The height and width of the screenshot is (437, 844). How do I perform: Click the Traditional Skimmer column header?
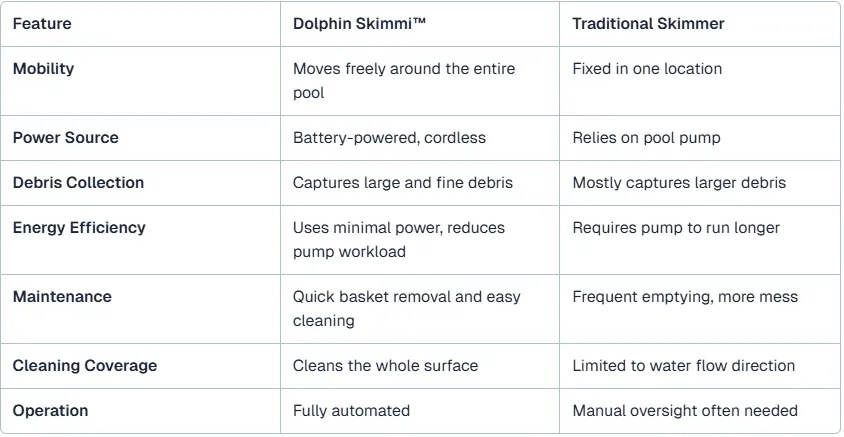click(648, 24)
